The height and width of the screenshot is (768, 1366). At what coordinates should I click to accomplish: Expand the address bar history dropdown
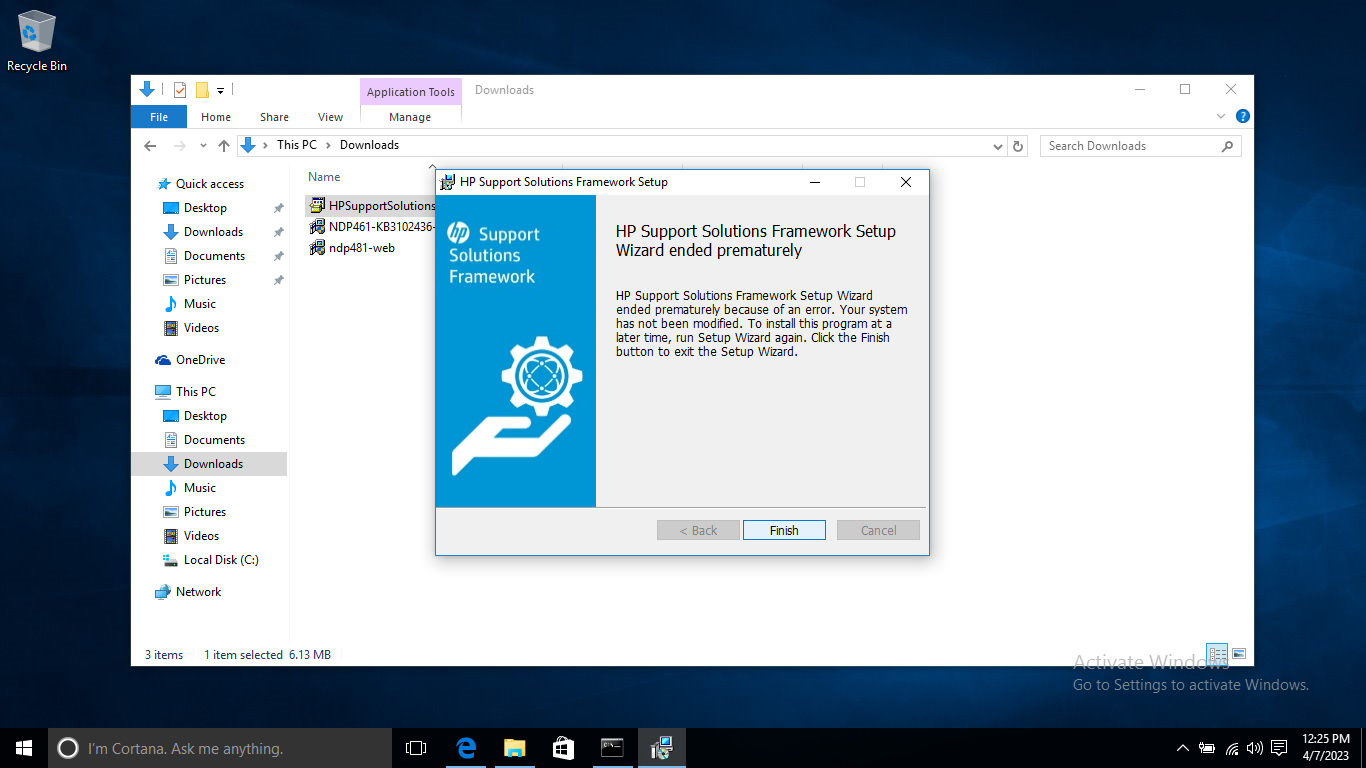997,146
